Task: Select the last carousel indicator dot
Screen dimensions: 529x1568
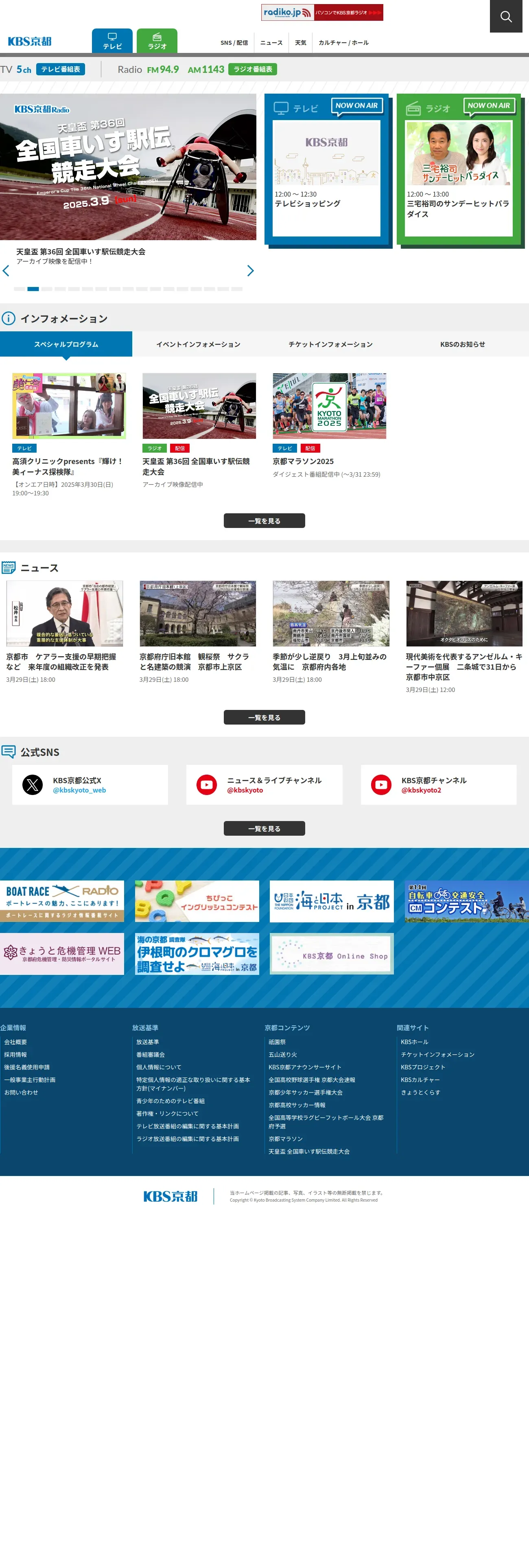Action: (237, 289)
